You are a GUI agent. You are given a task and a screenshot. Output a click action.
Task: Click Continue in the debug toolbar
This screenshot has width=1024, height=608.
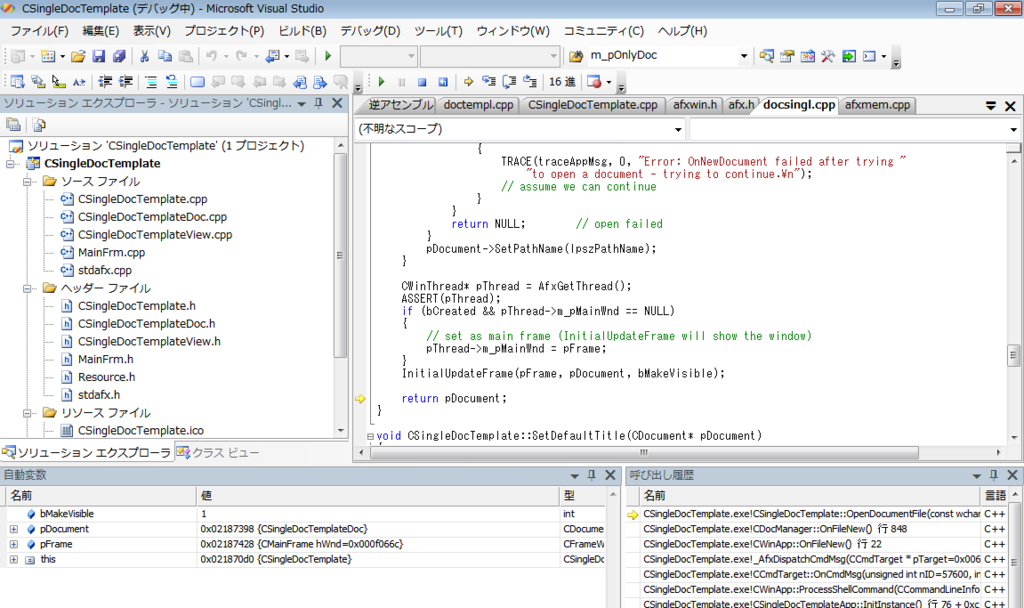(381, 82)
